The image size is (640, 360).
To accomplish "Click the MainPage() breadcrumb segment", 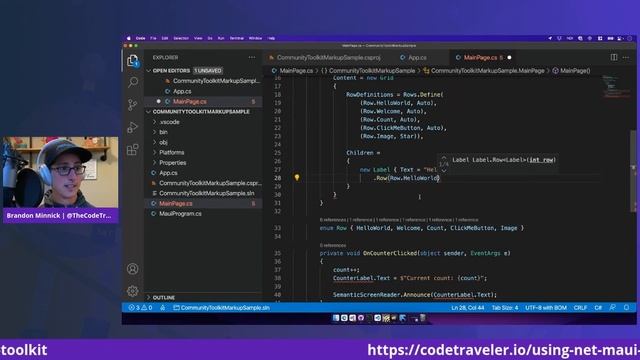I will coord(571,71).
